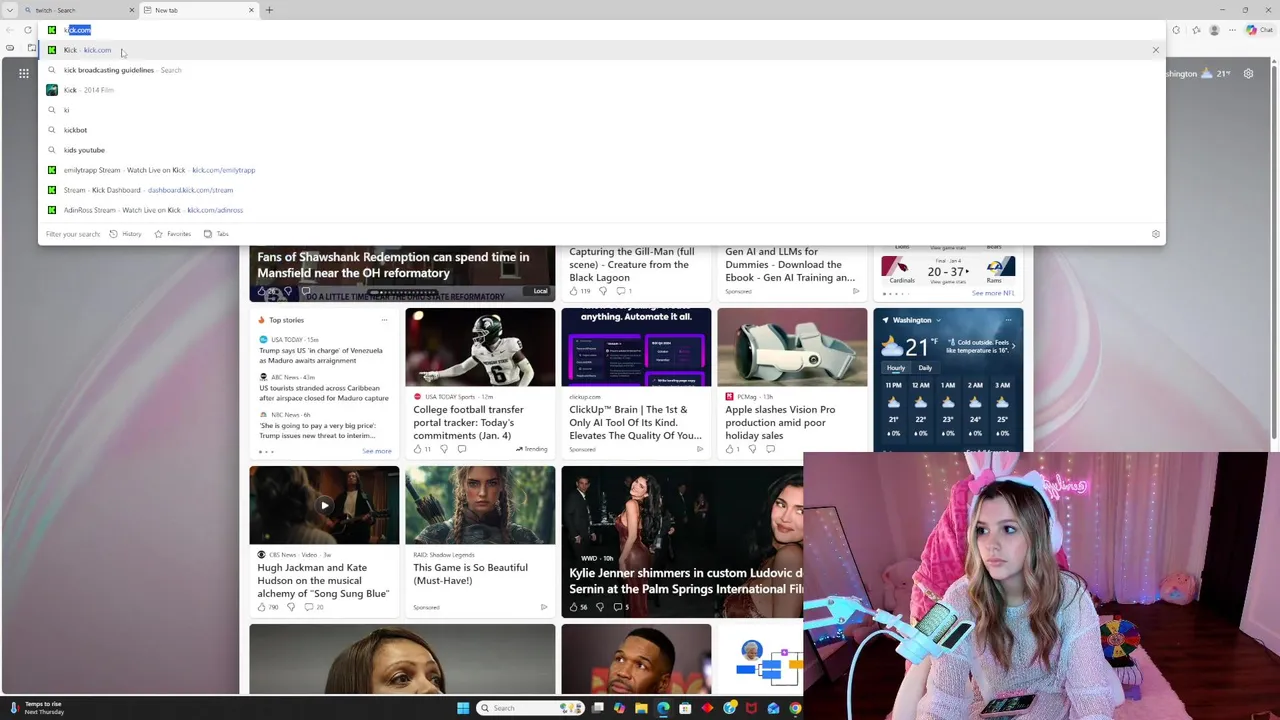
Task: Close the 'New tab' tab
Action: (x=251, y=10)
